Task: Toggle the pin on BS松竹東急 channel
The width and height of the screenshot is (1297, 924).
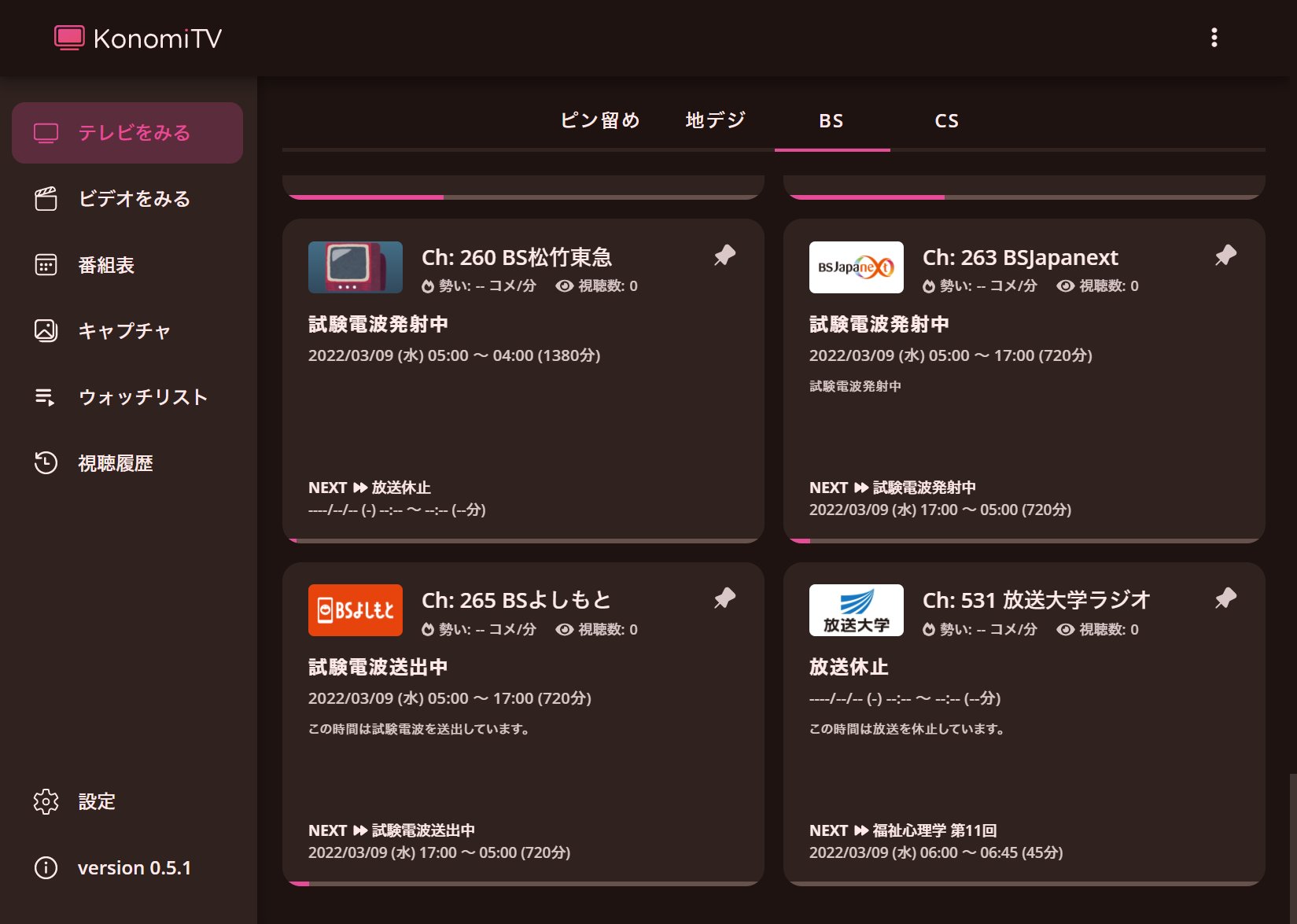Action: 724,255
